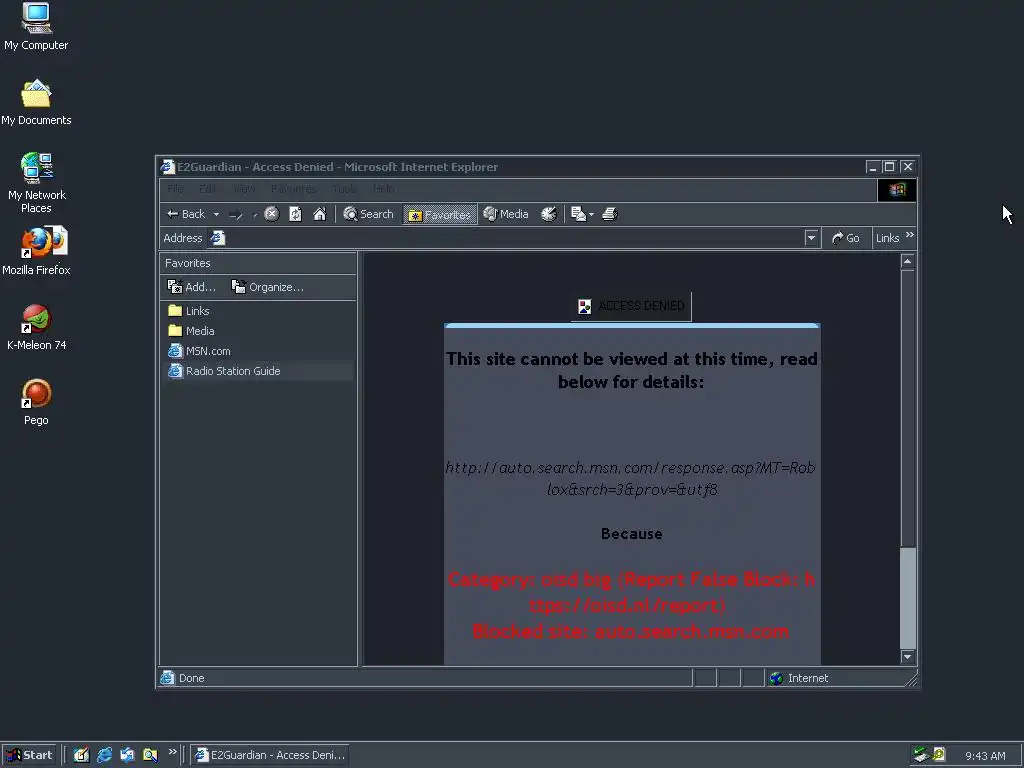1024x768 pixels.
Task: Expand the Mail button dropdown arrow
Action: click(x=592, y=214)
